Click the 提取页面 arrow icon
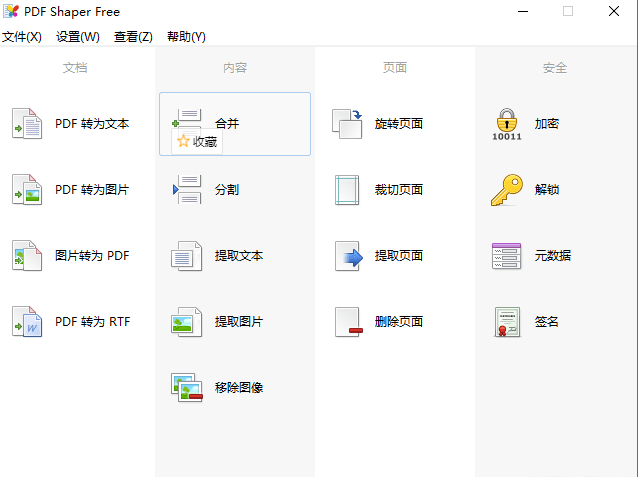Screen dimensions: 638x477 (x=348, y=255)
